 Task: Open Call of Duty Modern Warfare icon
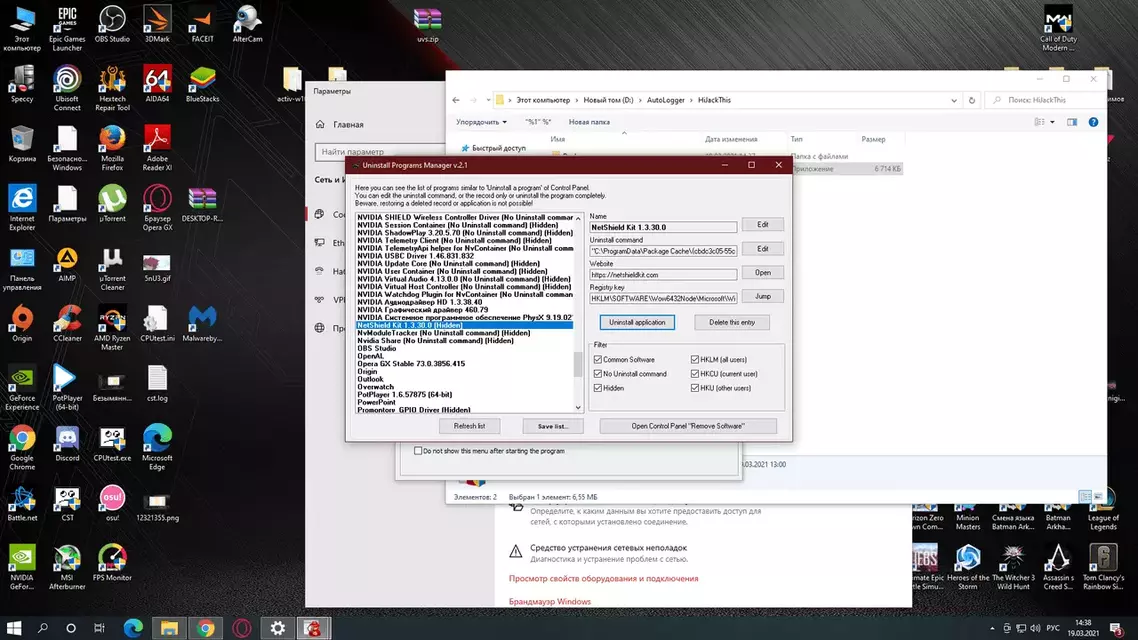click(1058, 28)
